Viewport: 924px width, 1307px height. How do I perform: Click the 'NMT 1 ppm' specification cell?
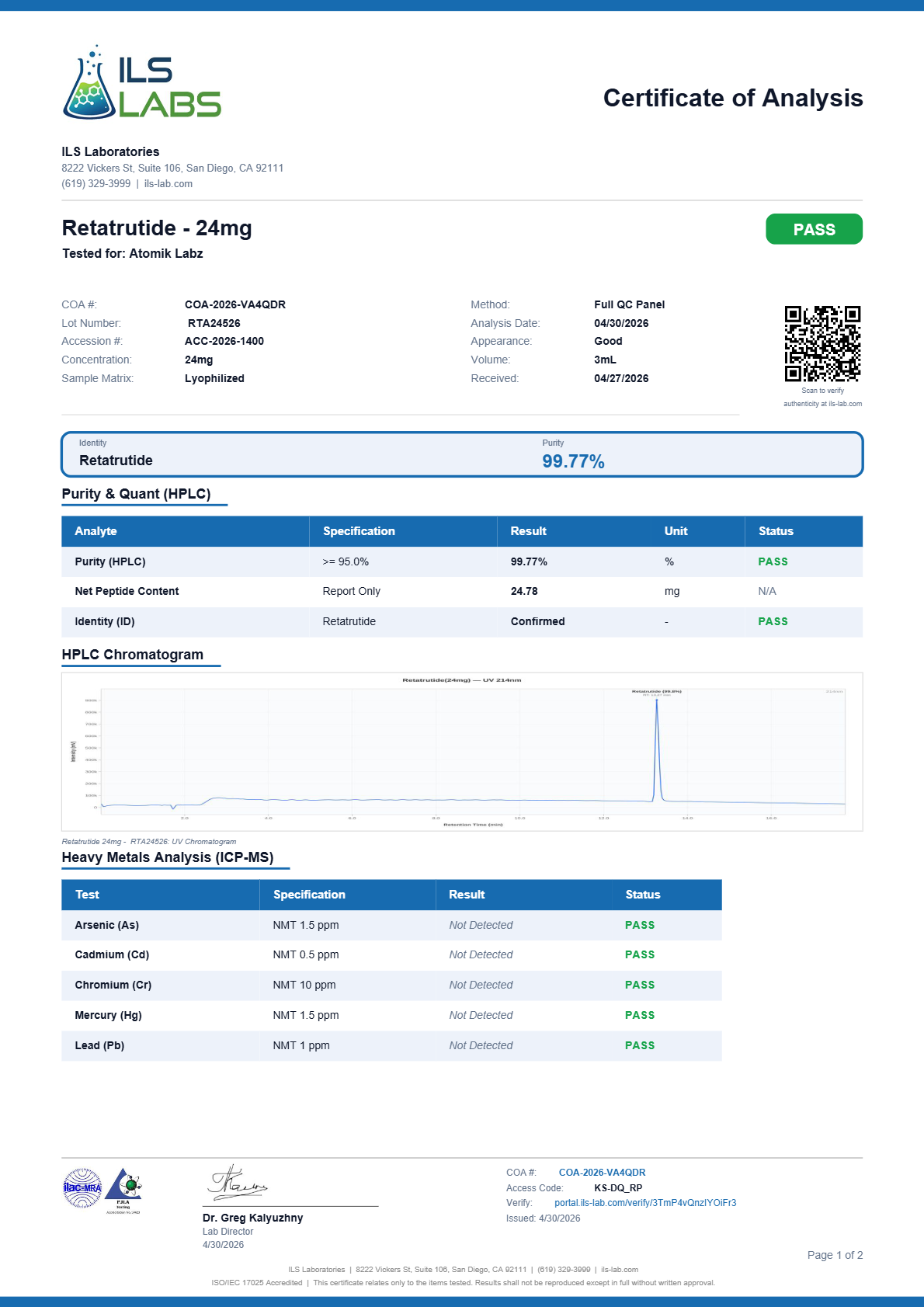click(x=301, y=1045)
